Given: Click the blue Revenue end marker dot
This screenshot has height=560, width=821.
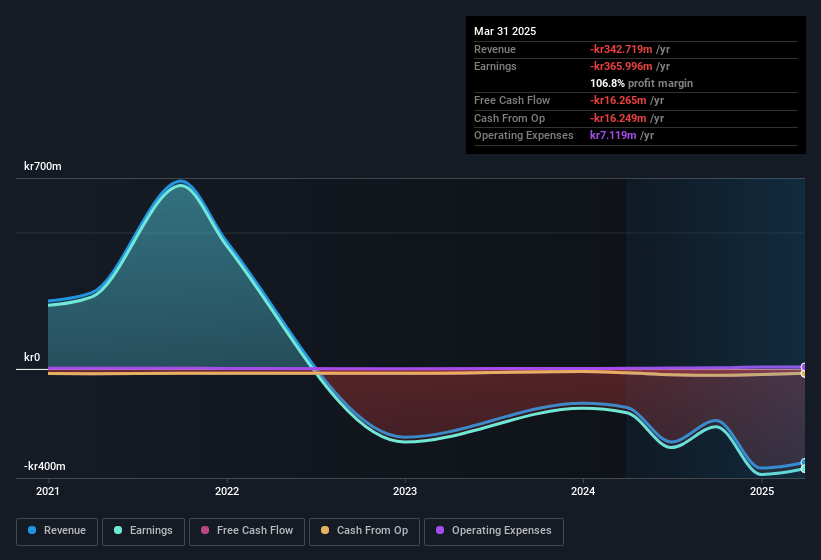Looking at the screenshot, I should click(x=804, y=463).
